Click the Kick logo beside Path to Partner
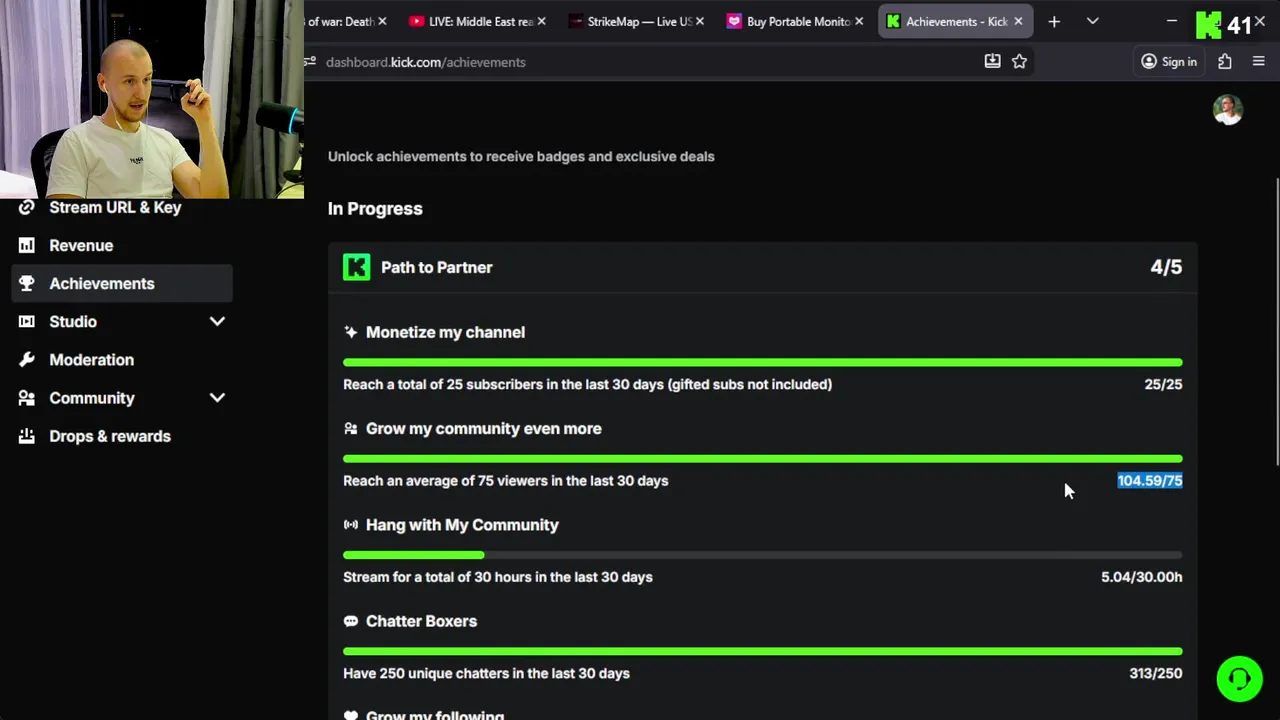This screenshot has height=720, width=1280. tap(356, 267)
